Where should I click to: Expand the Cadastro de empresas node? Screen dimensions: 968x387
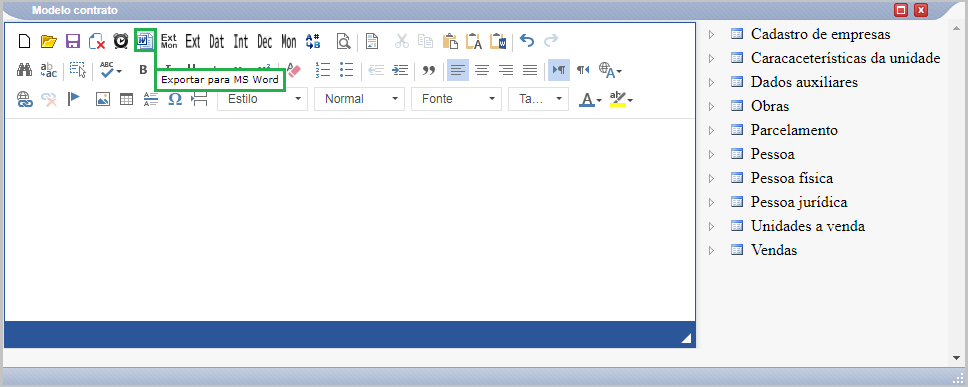pyautogui.click(x=712, y=35)
